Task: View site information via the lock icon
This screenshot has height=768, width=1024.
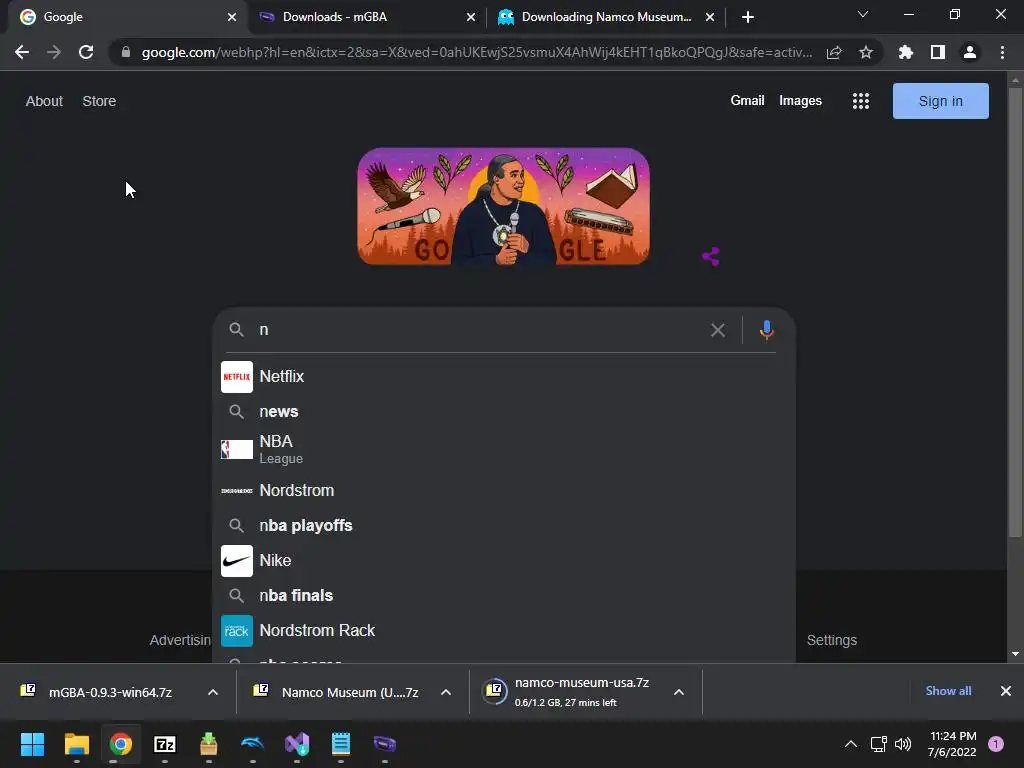Action: [x=126, y=52]
